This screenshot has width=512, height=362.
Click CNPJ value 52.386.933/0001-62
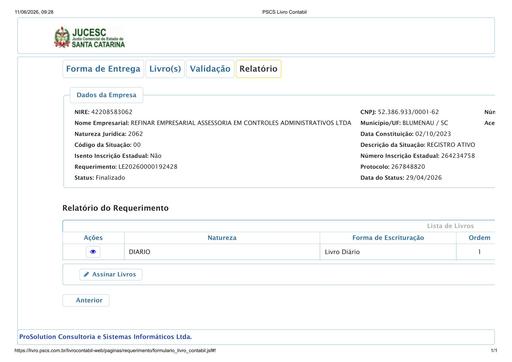click(408, 112)
